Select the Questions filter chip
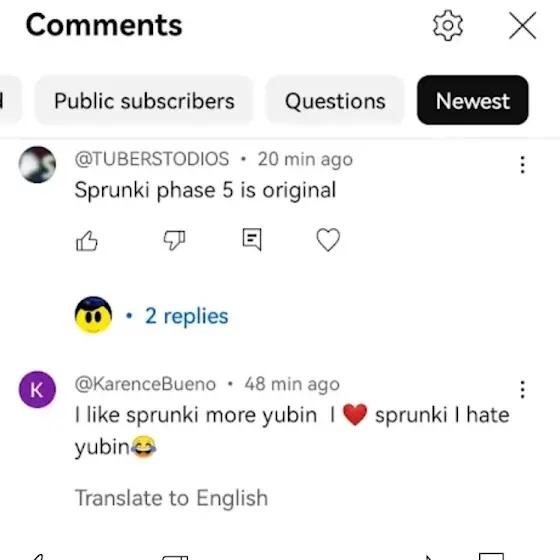The image size is (560, 560). 335,100
